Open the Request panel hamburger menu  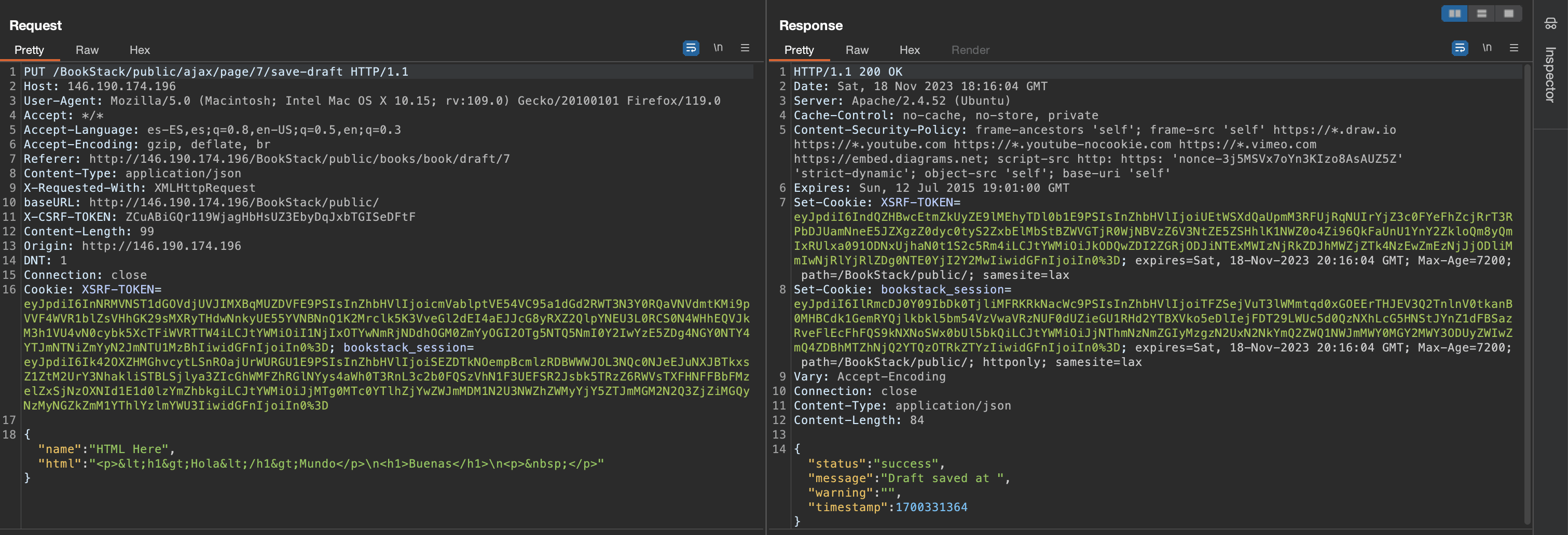[745, 48]
